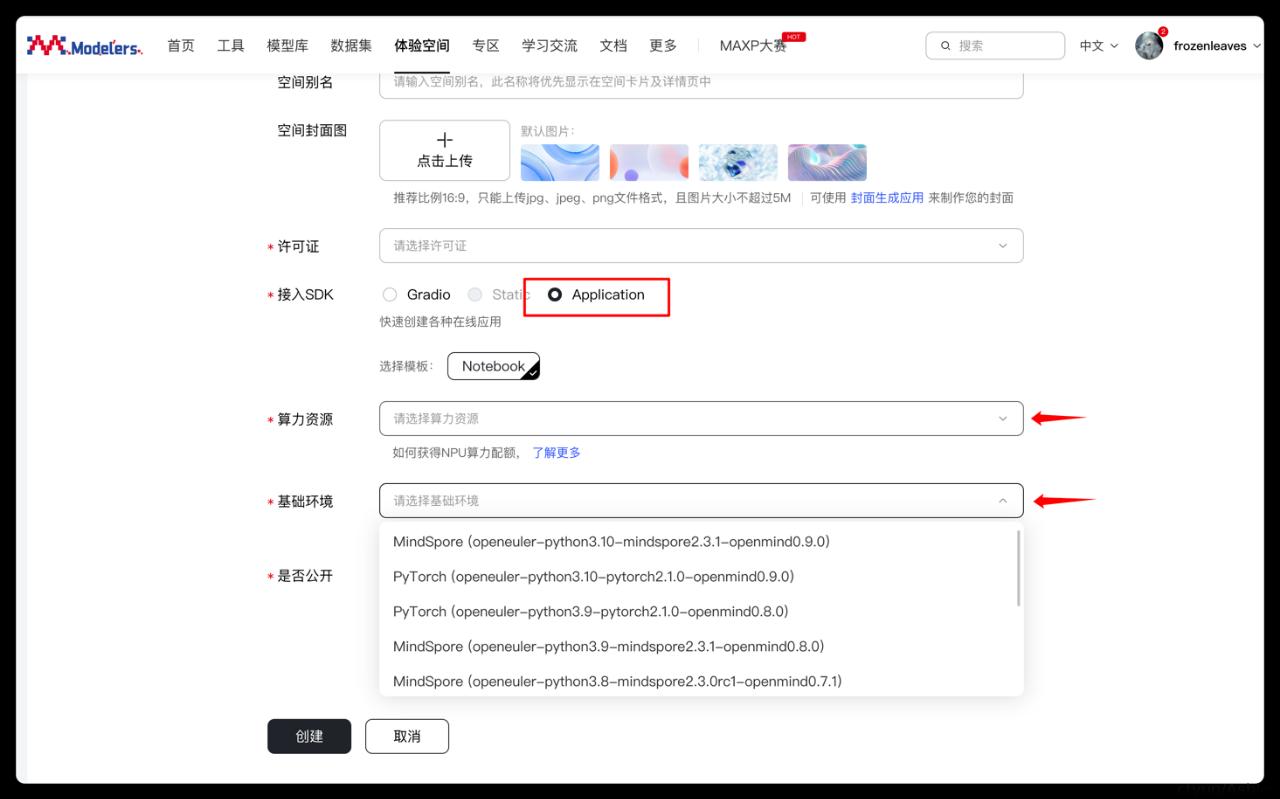
Task: Select the white-blue floral default cover
Action: 738,162
